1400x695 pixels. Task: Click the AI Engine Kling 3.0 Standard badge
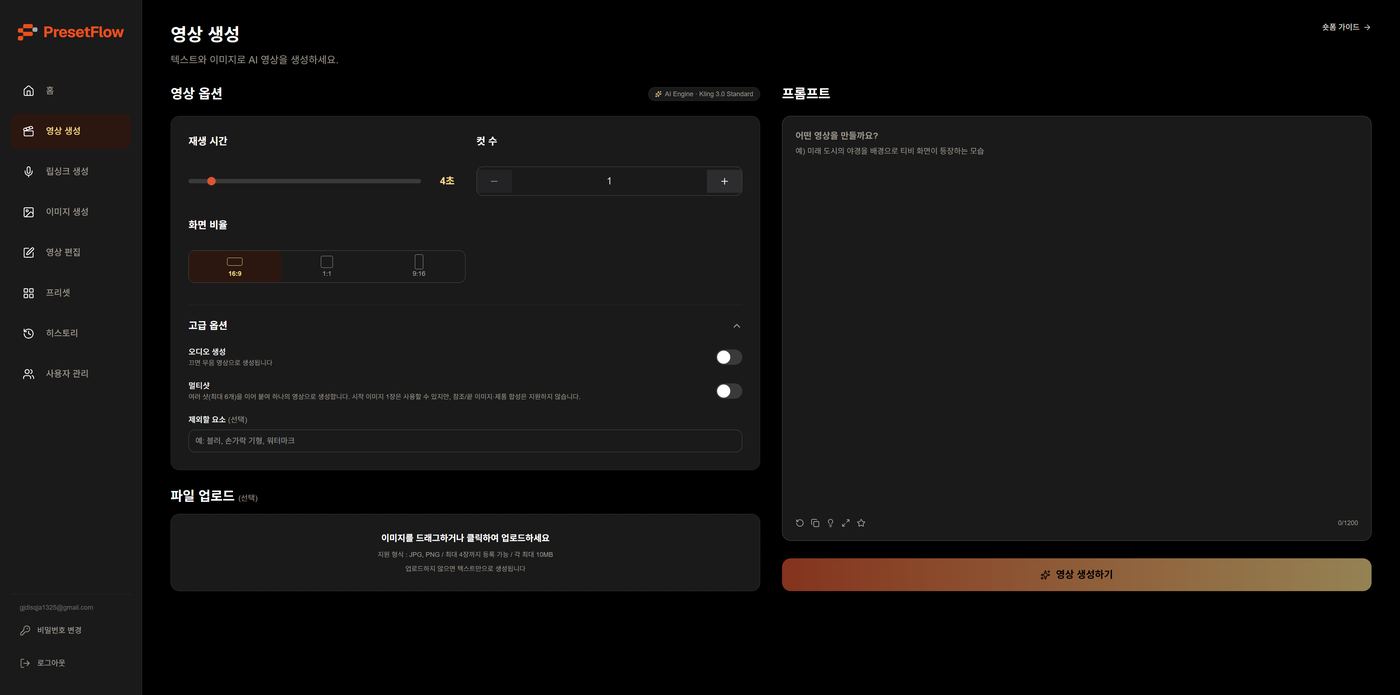pyautogui.click(x=704, y=94)
